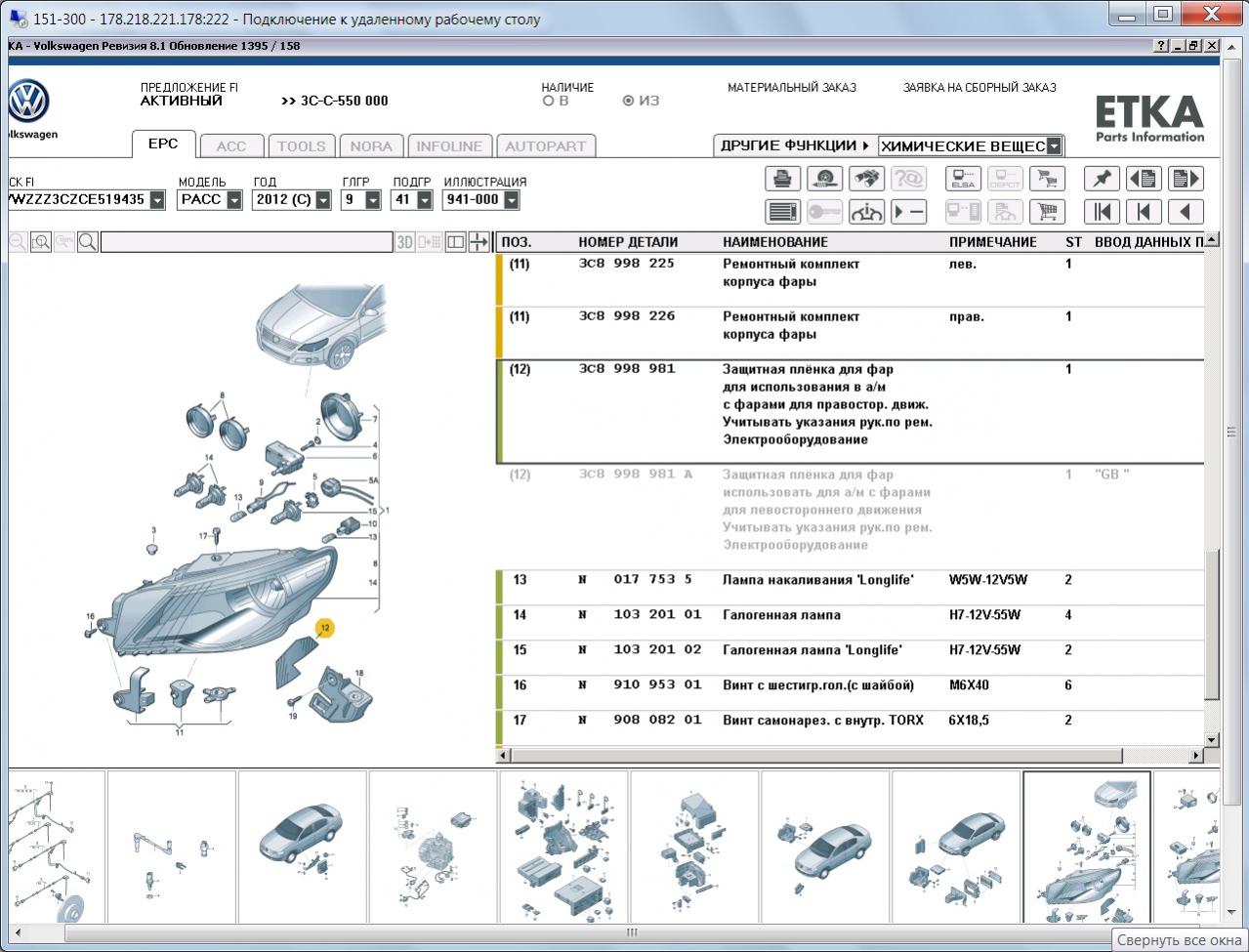Screen dimensions: 1249x952
Task: Select screw row N 910 953 01
Action: pos(851,693)
